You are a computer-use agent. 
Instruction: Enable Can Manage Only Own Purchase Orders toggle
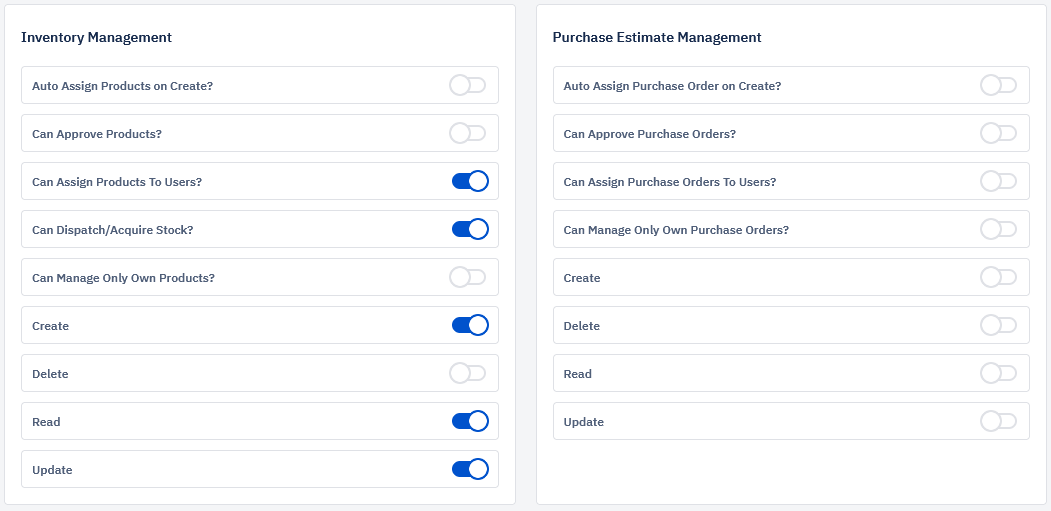coord(999,229)
